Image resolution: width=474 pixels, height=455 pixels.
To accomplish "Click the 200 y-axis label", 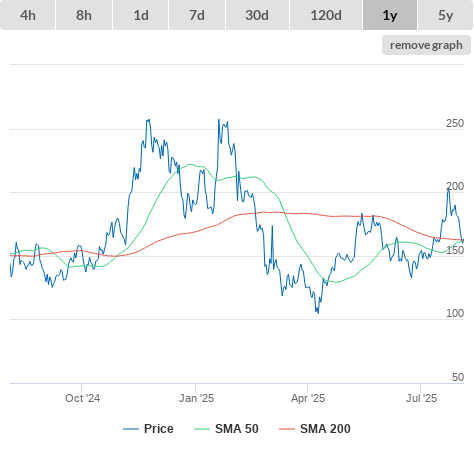I will click(455, 186).
